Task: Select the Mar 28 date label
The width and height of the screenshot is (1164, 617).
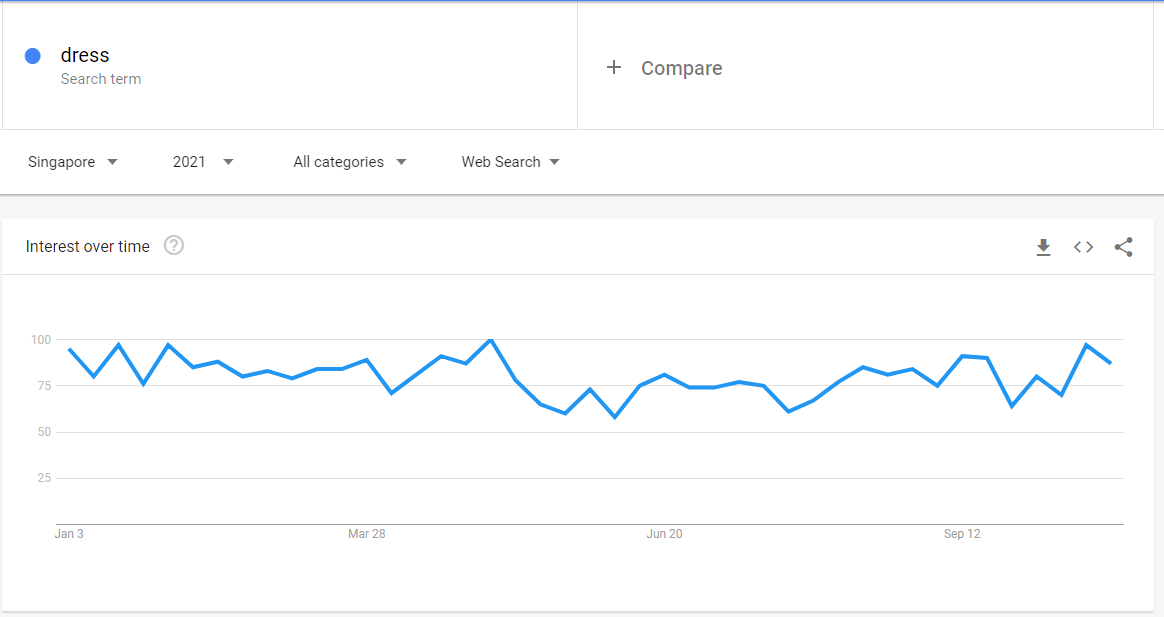Action: [x=367, y=534]
